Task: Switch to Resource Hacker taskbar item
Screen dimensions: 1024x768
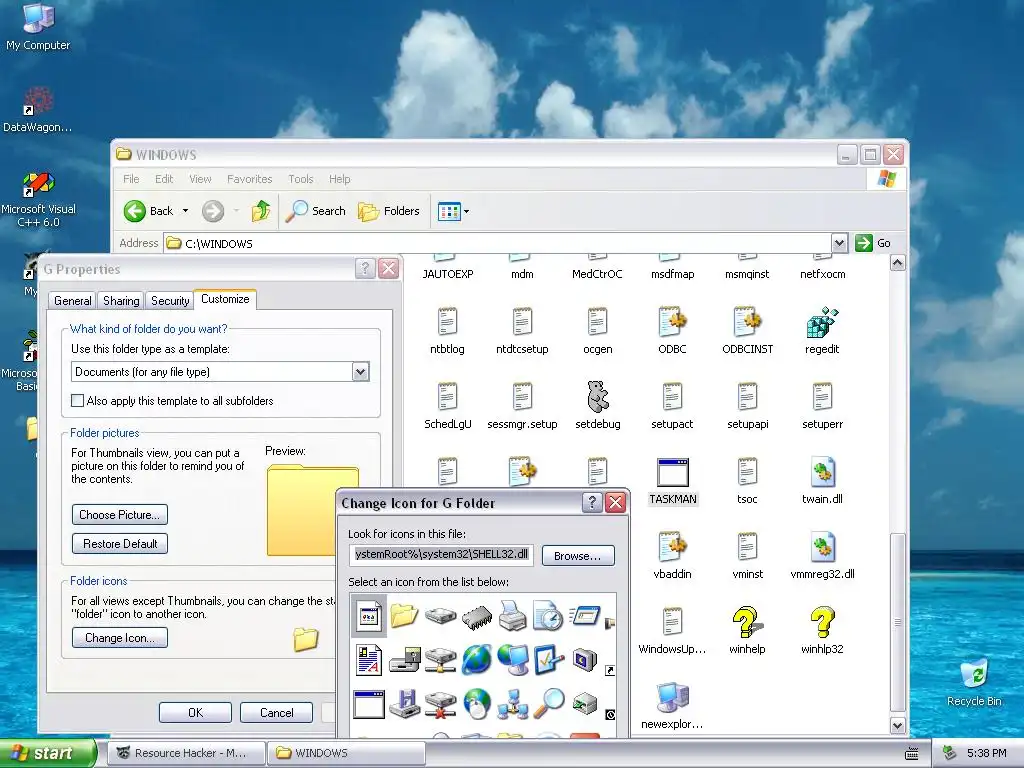Action: tap(186, 753)
